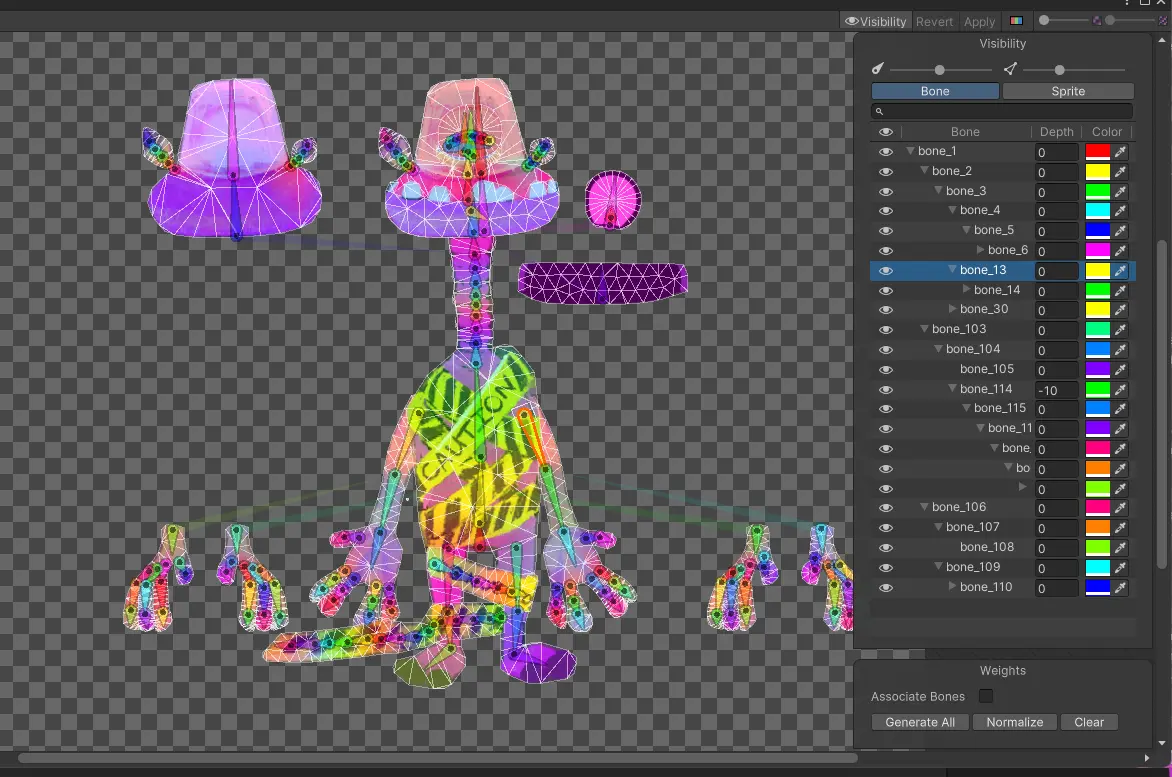Enable the Associate Bones checkbox
Screen dimensions: 1172x777
(986, 696)
